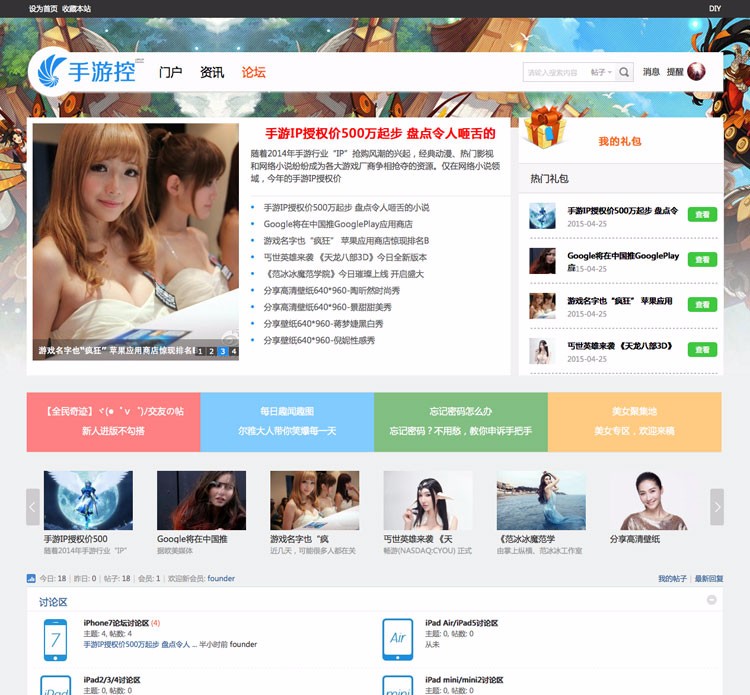Open 消息 menu item
The height and width of the screenshot is (695, 750).
(x=651, y=72)
